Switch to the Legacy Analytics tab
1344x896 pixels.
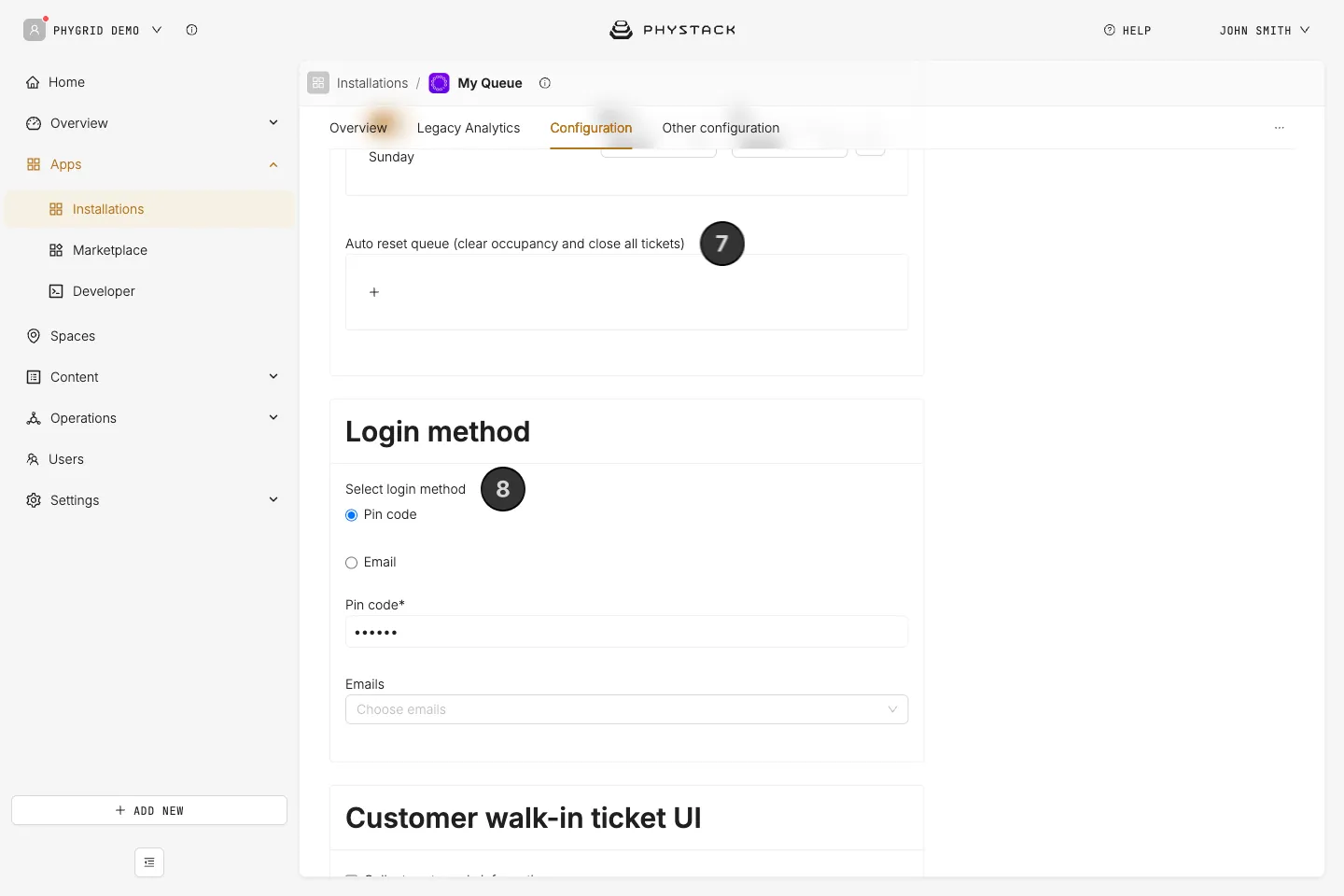pyautogui.click(x=469, y=128)
